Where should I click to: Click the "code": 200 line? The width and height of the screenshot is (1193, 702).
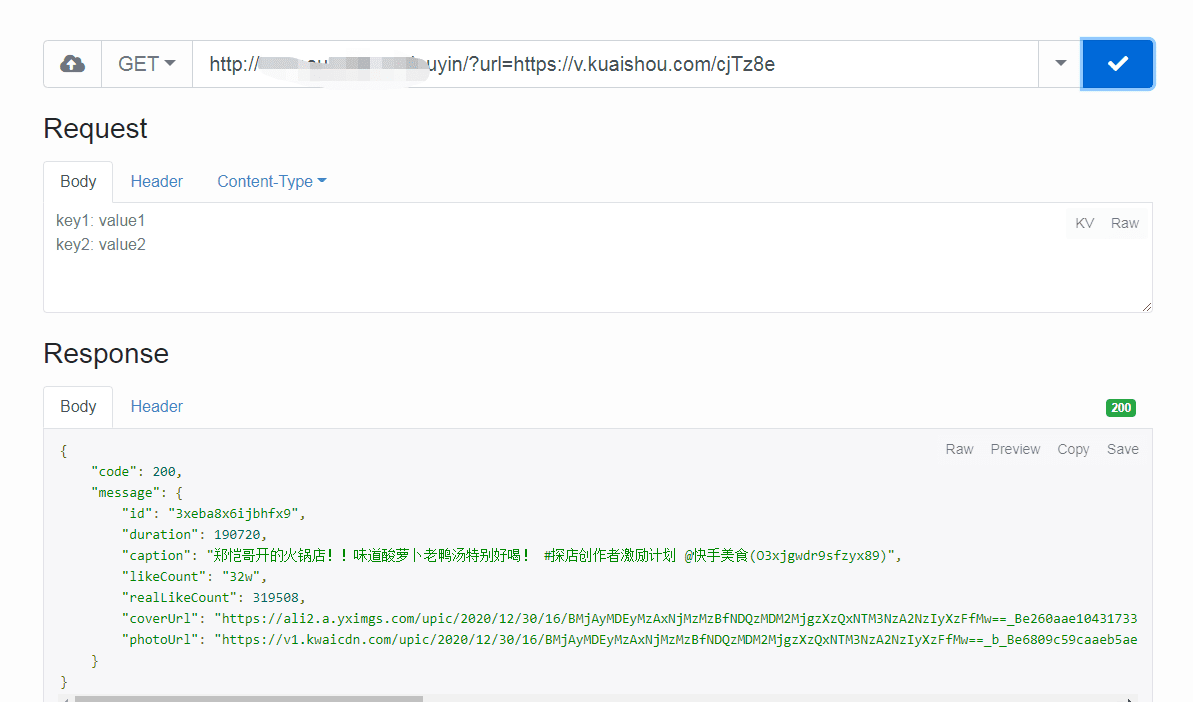[x=136, y=472]
